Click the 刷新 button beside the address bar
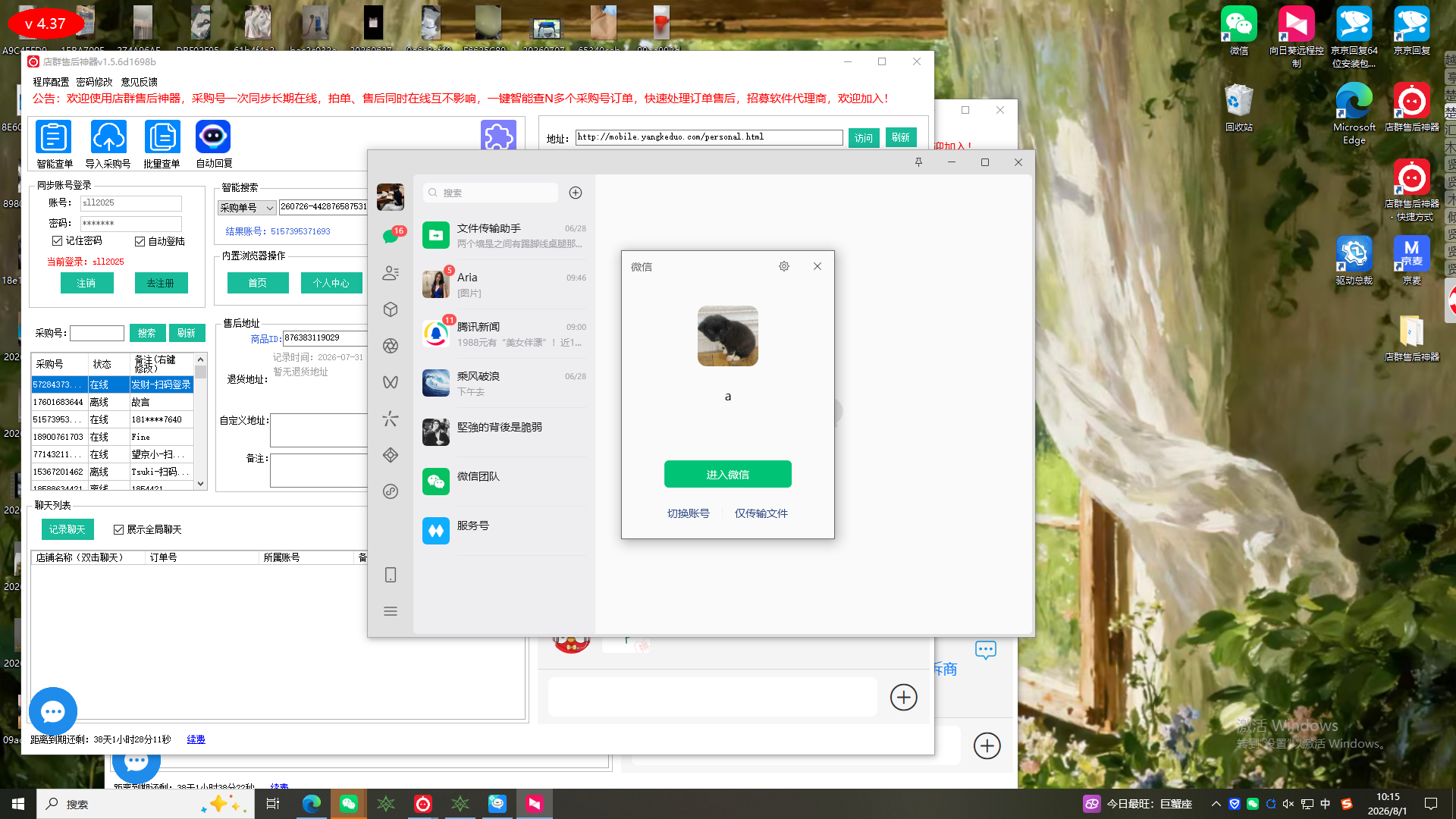 click(x=901, y=137)
